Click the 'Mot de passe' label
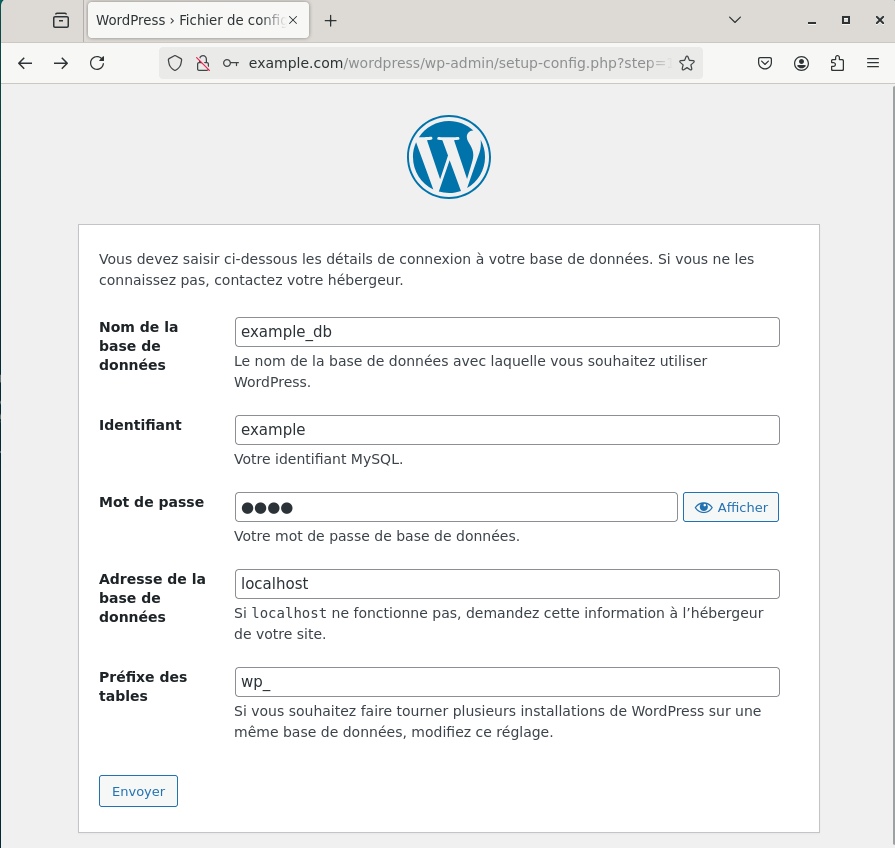 pos(151,502)
